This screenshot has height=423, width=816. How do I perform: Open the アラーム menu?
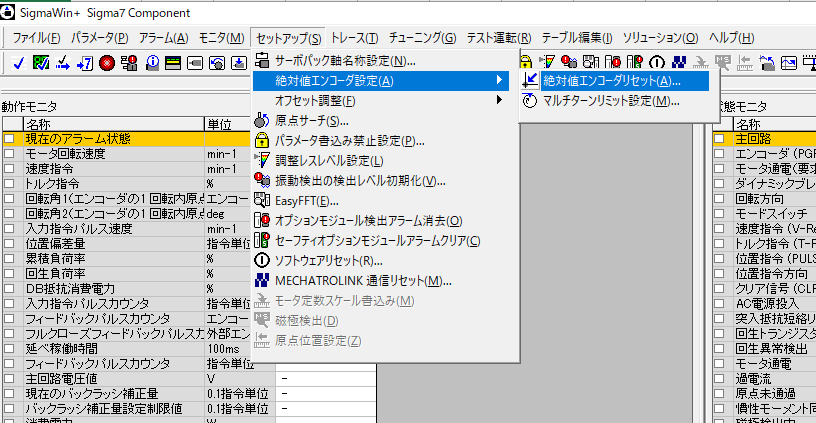coord(163,38)
